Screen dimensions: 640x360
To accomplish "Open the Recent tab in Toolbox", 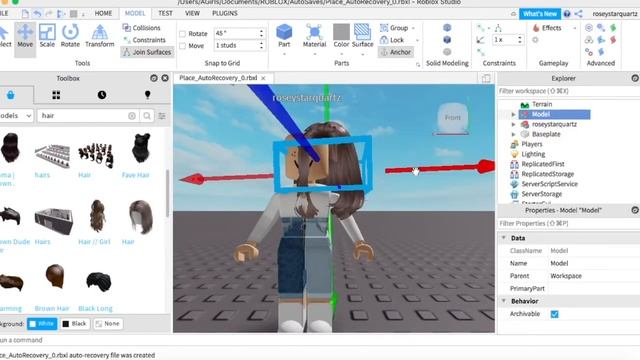I will tap(102, 95).
